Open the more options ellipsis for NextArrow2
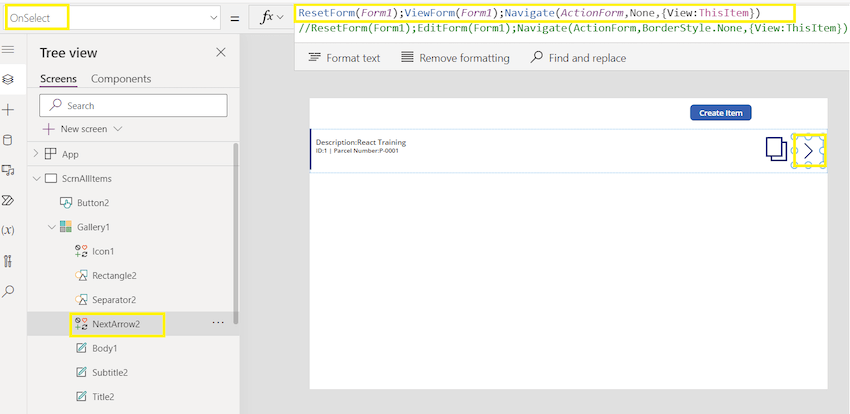850x414 pixels. click(218, 322)
